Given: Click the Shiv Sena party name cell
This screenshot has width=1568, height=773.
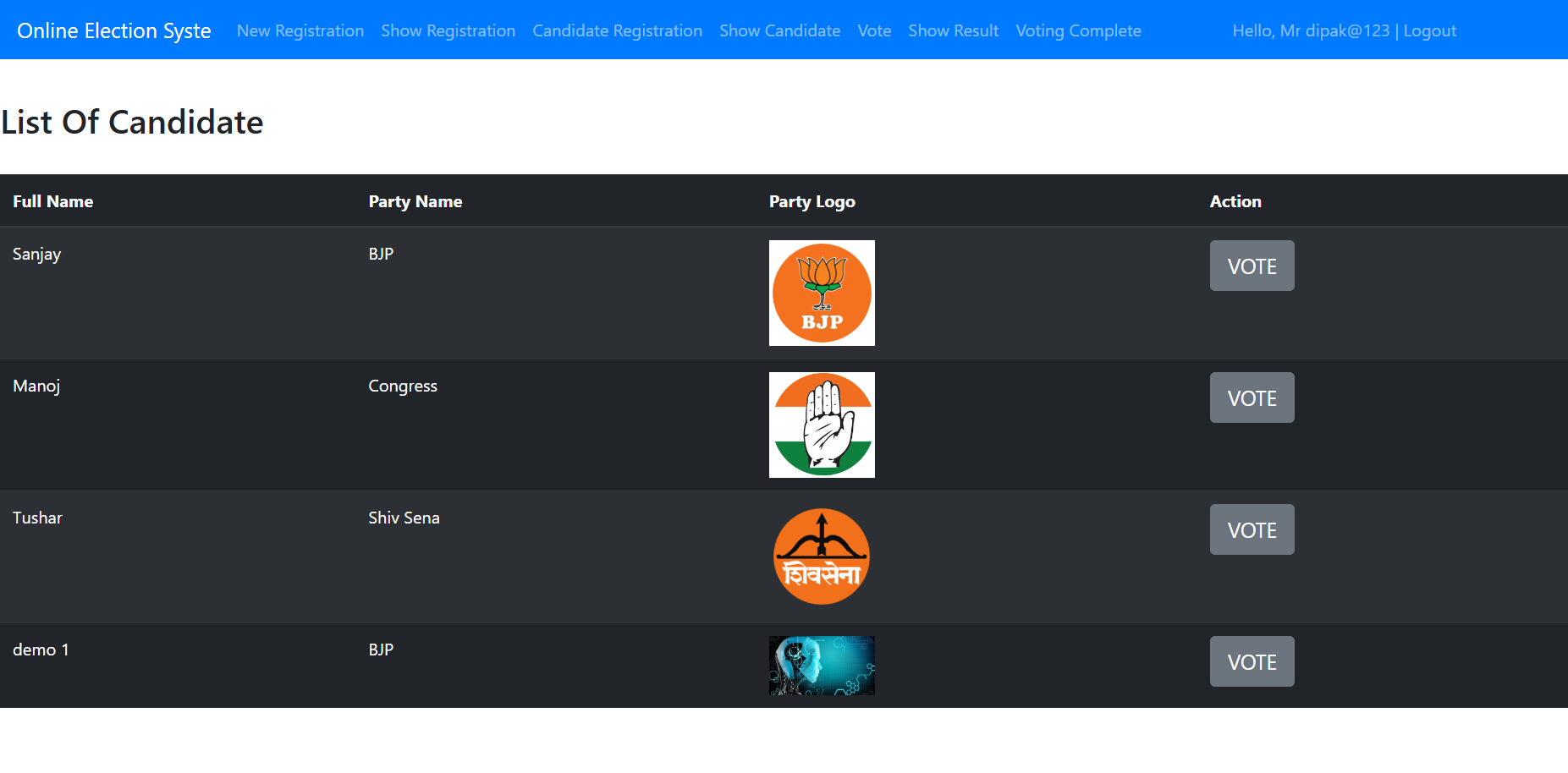Looking at the screenshot, I should (404, 518).
